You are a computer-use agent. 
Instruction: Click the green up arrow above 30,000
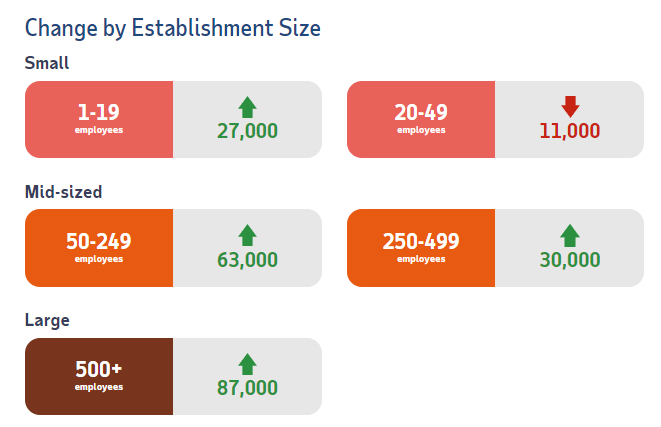click(x=570, y=235)
